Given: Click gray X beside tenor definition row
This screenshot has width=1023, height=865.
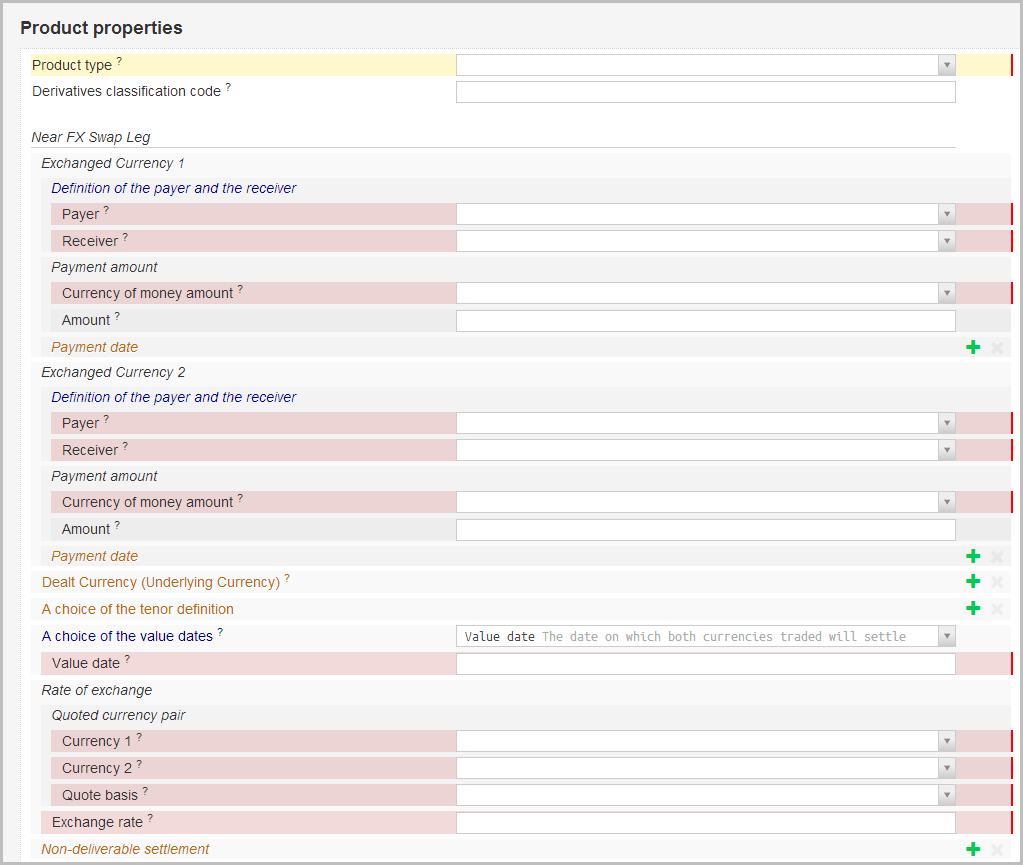Looking at the screenshot, I should point(996,609).
